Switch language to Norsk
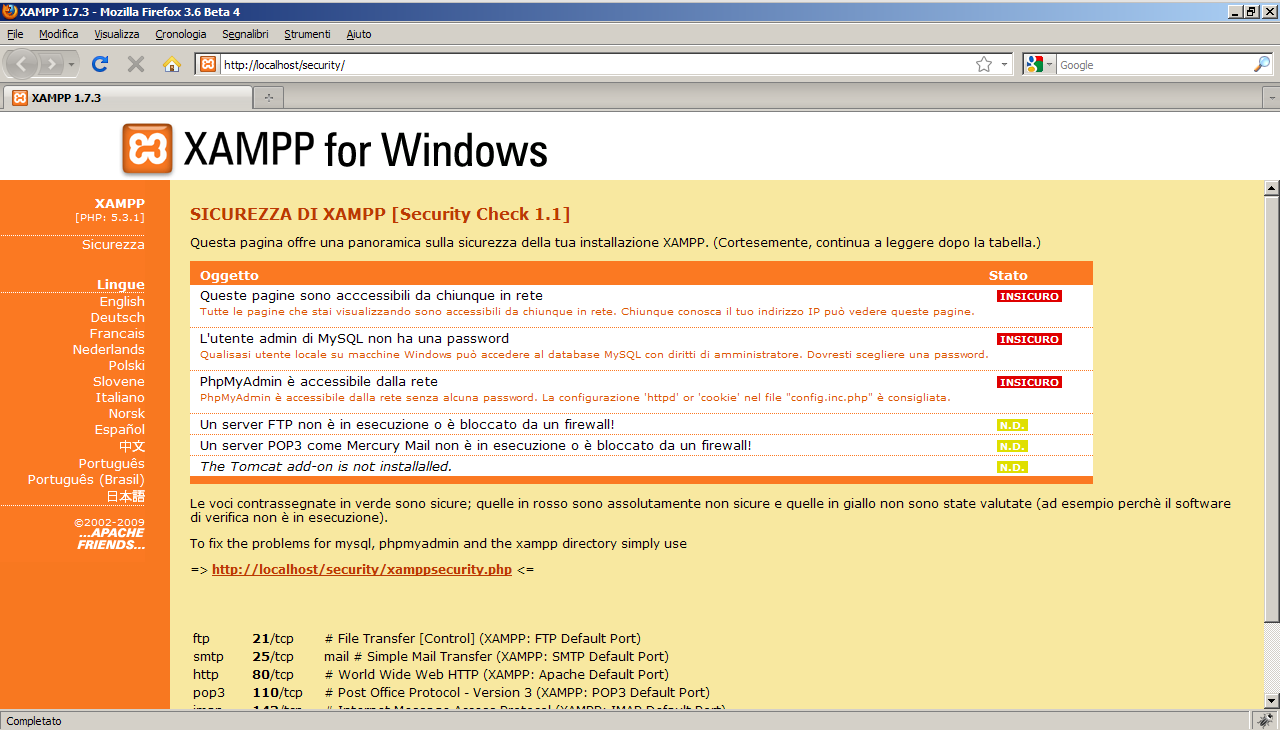 click(127, 413)
